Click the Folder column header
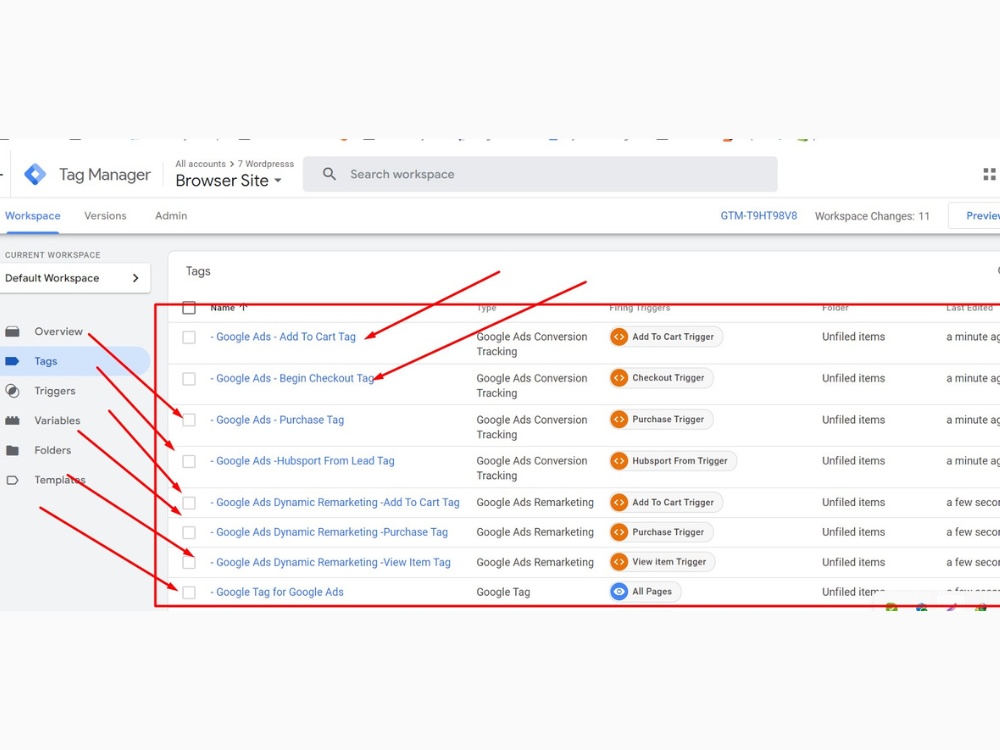 coord(835,308)
